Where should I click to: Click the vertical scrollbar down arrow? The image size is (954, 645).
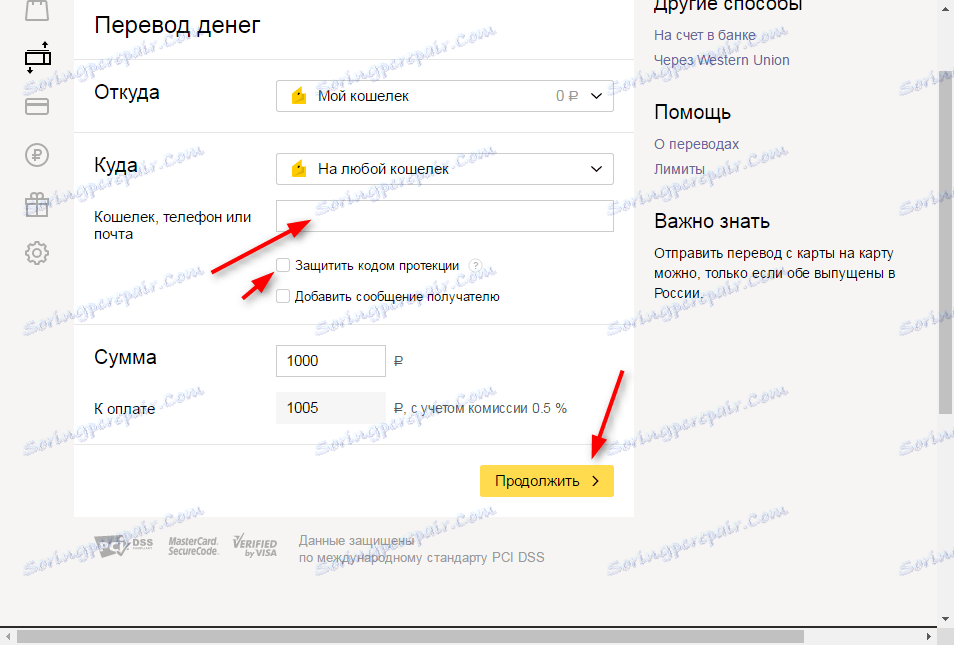[945, 619]
